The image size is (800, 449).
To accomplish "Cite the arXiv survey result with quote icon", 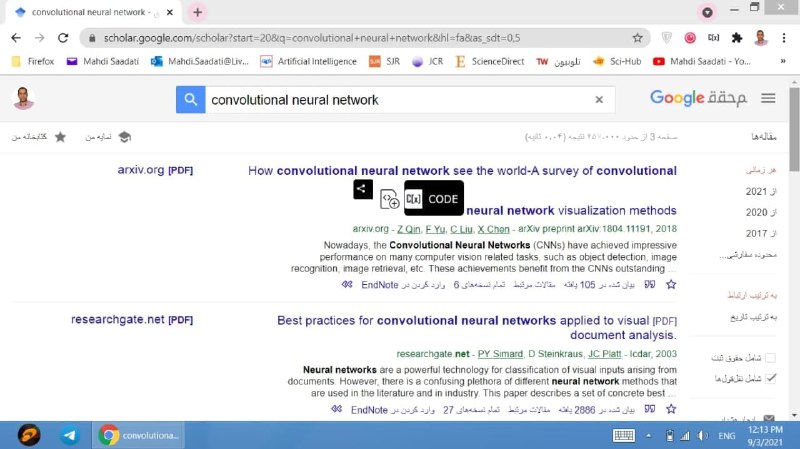I will tap(649, 284).
